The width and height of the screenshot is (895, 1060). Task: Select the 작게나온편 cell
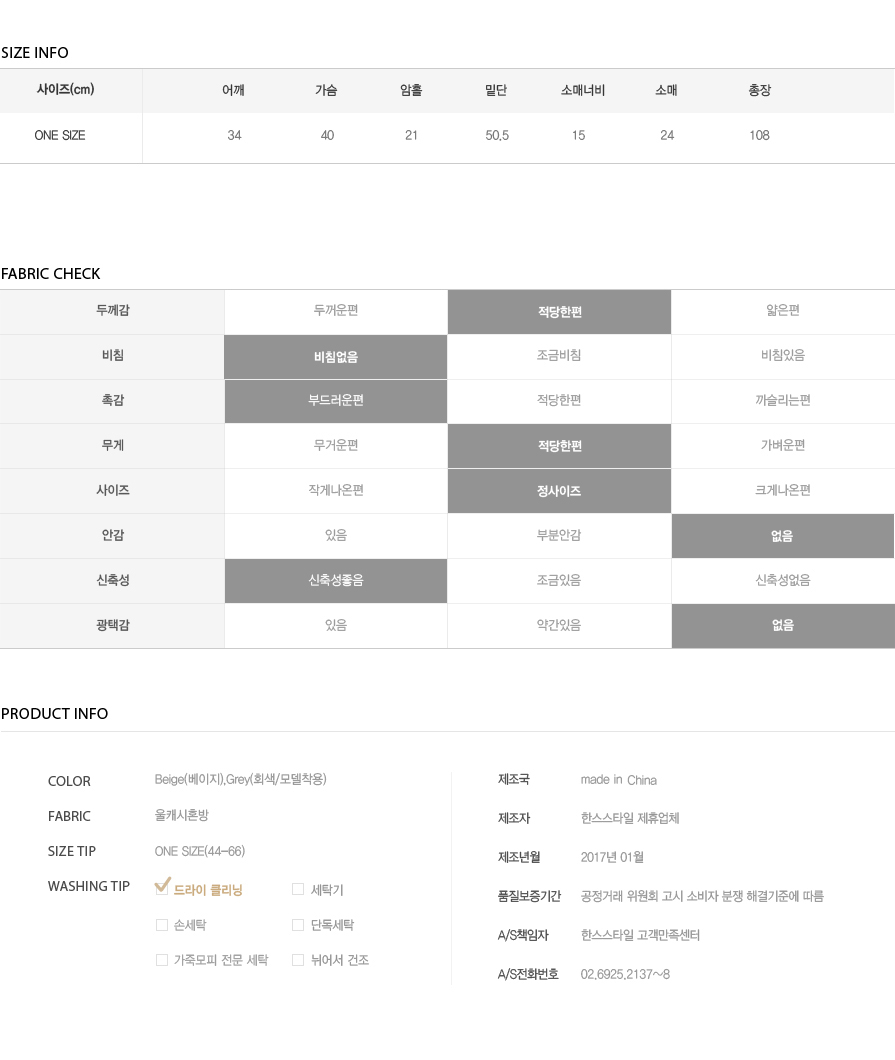coord(336,491)
